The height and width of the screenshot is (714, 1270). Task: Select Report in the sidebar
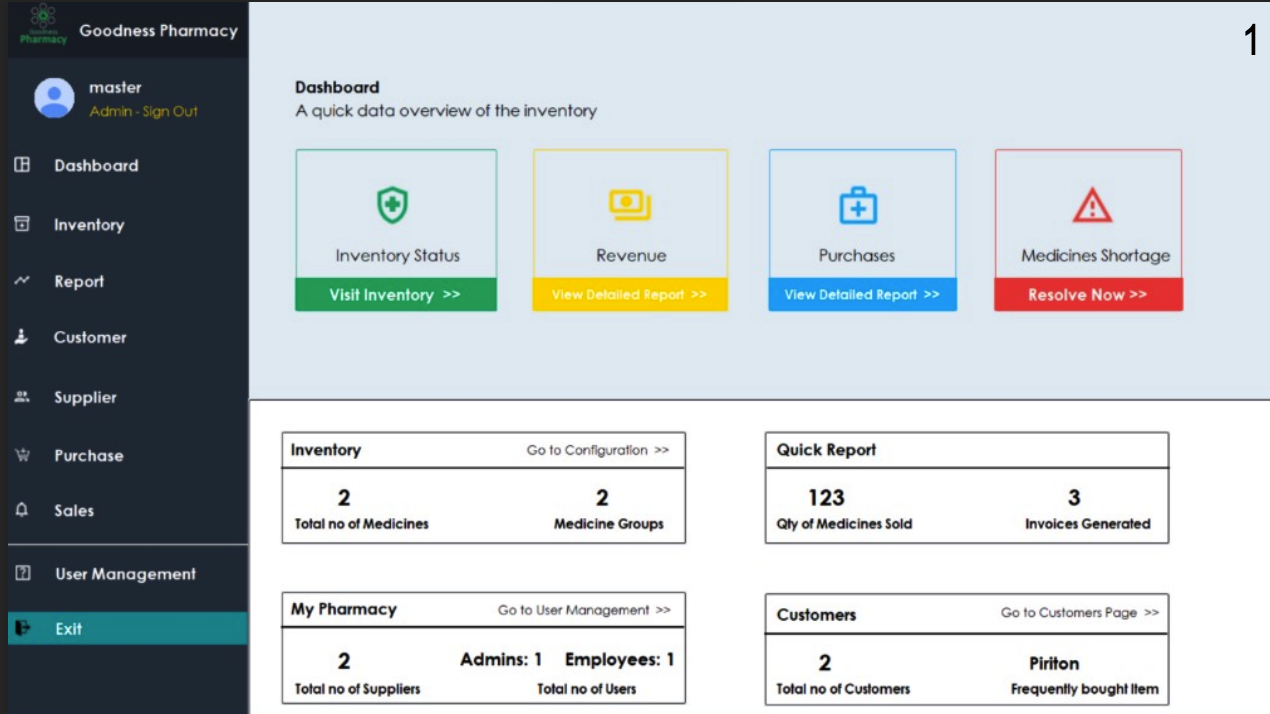[x=79, y=282]
